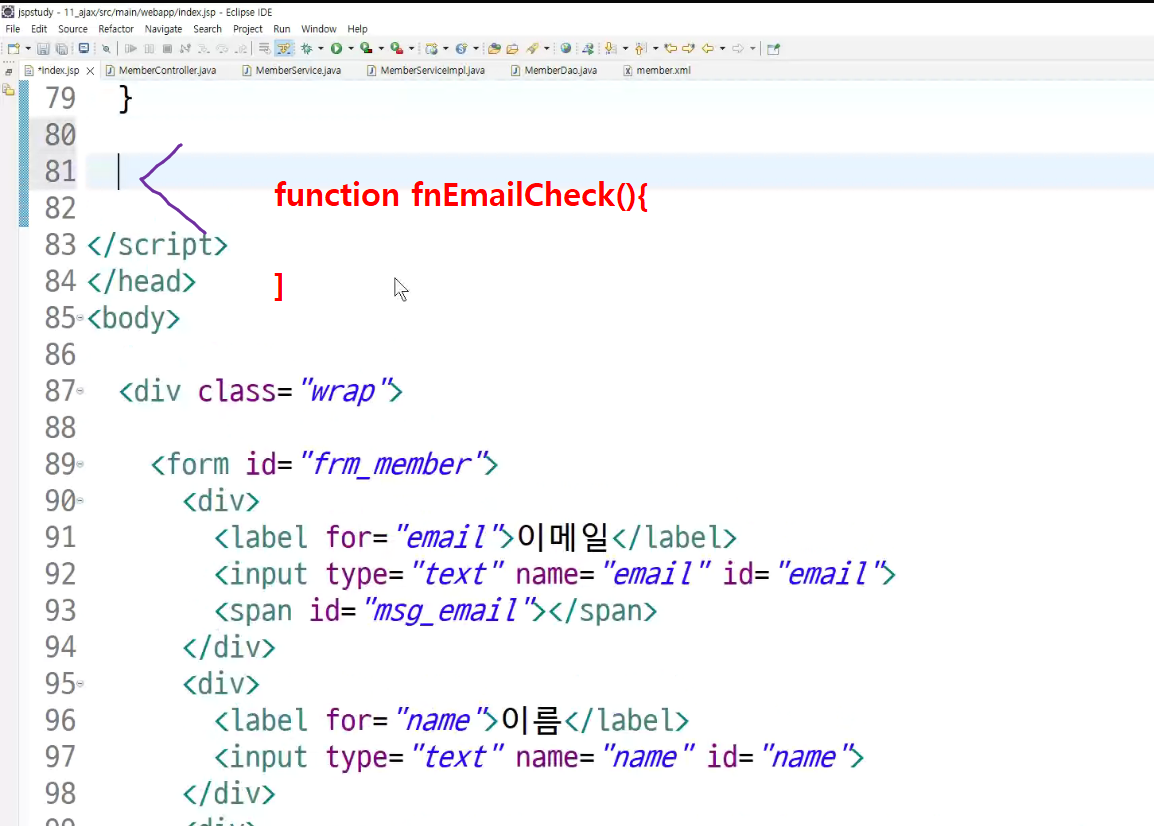Click the Open Type folder icon
Image resolution: width=1154 pixels, height=826 pixels.
pos(494,49)
